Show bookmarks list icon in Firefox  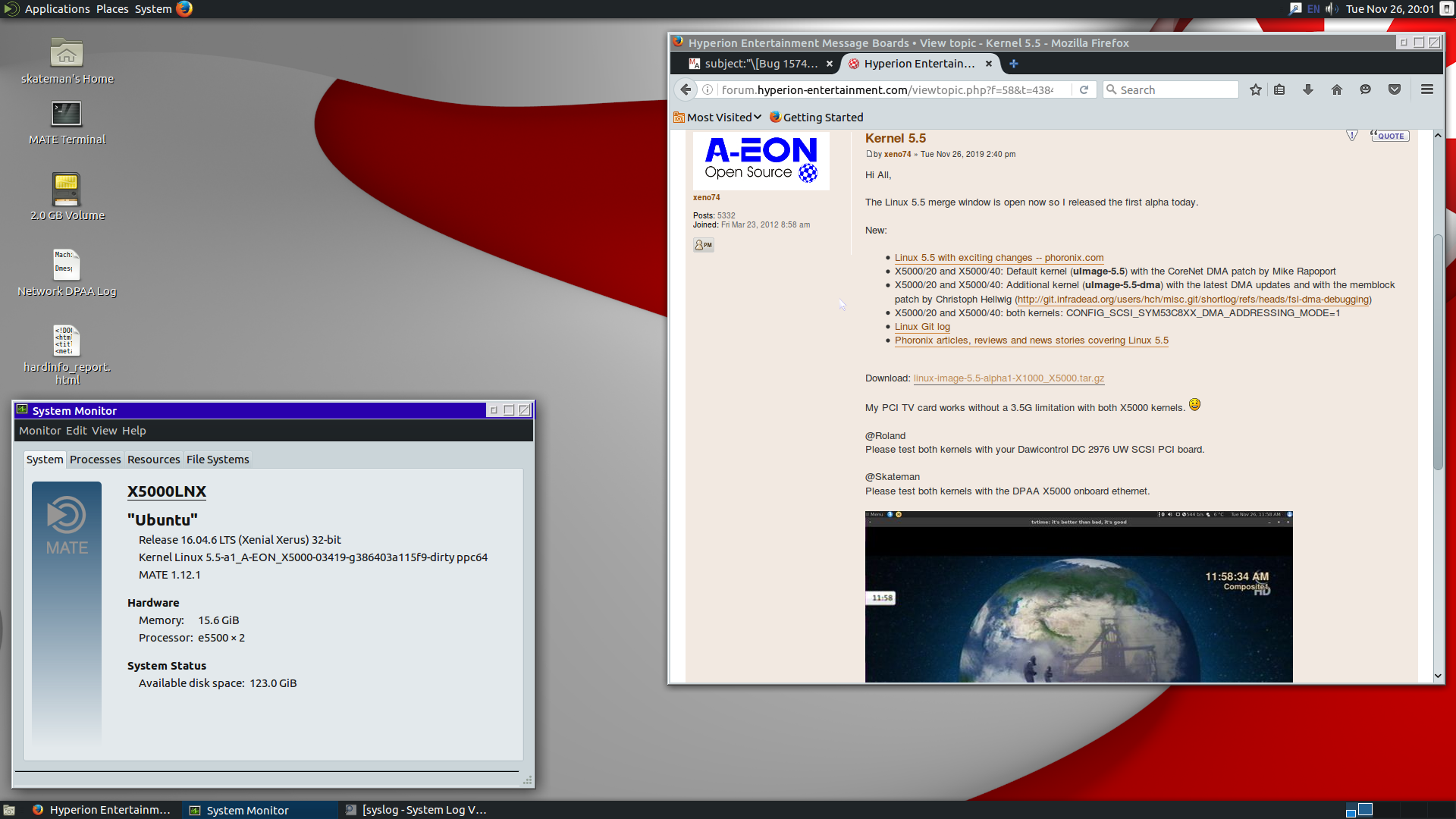tap(1279, 89)
